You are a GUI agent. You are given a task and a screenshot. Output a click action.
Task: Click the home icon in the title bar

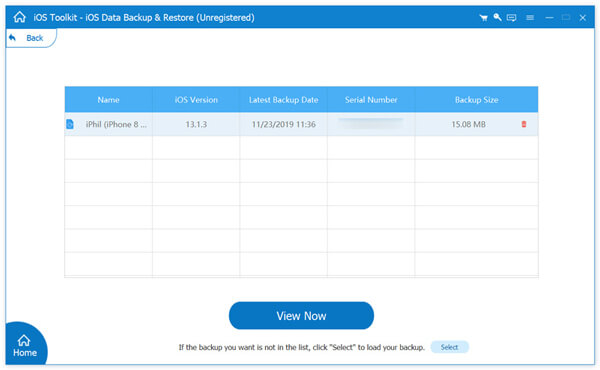(x=19, y=17)
